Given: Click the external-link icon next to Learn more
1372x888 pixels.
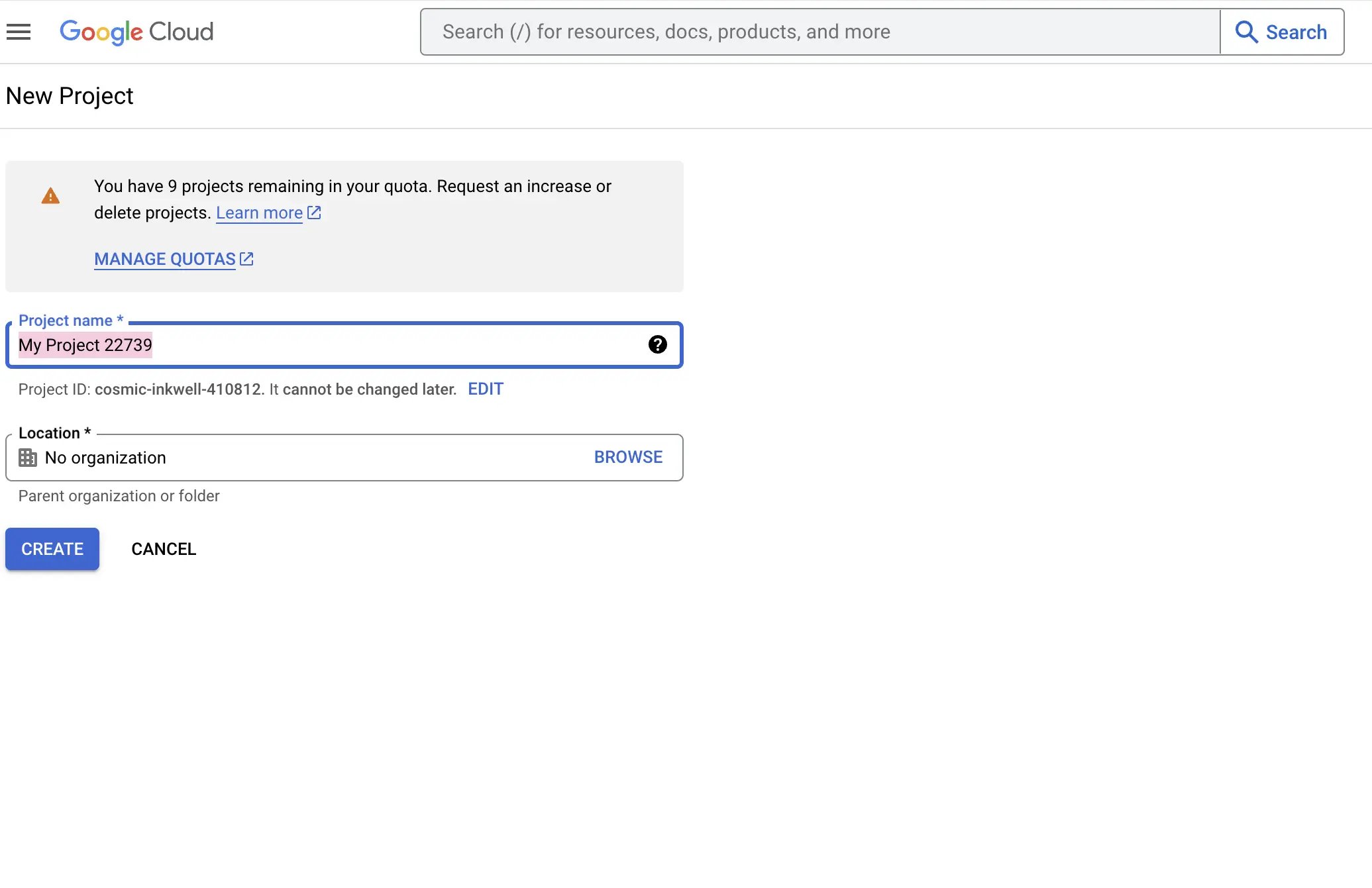Looking at the screenshot, I should (x=313, y=213).
